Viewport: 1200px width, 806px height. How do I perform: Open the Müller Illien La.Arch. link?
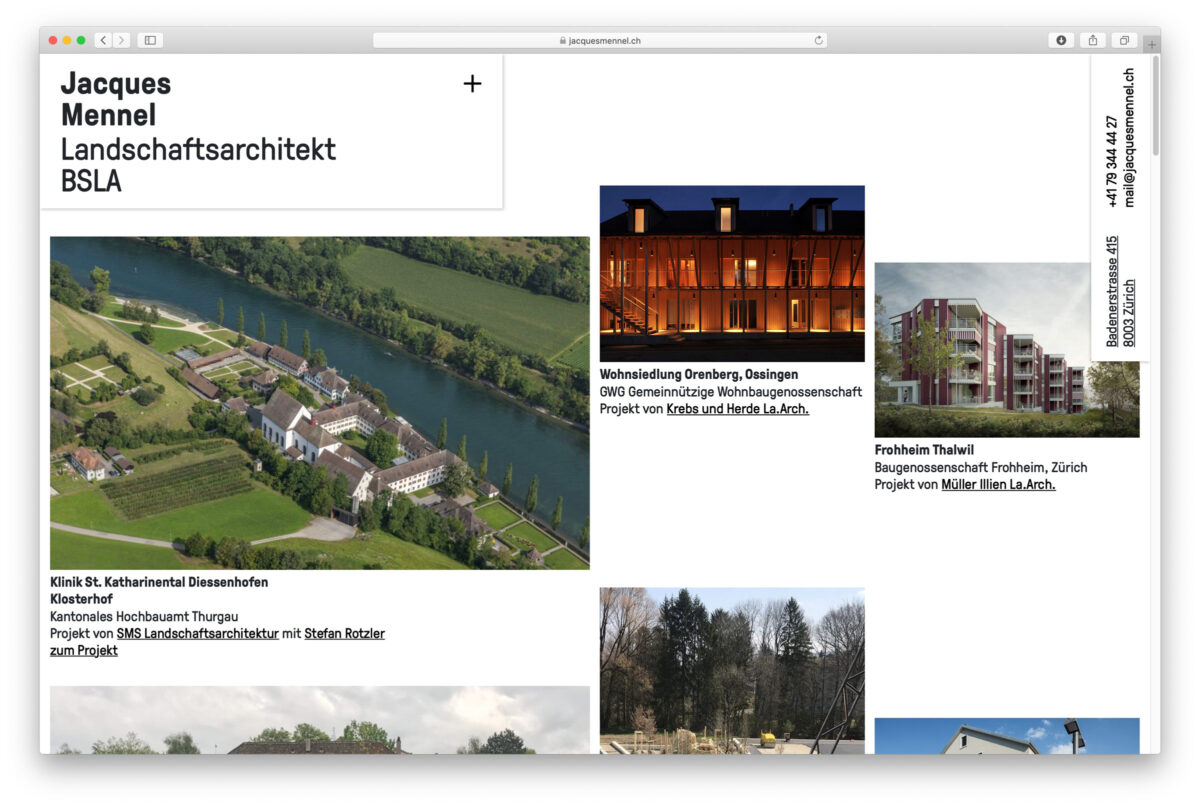click(998, 484)
